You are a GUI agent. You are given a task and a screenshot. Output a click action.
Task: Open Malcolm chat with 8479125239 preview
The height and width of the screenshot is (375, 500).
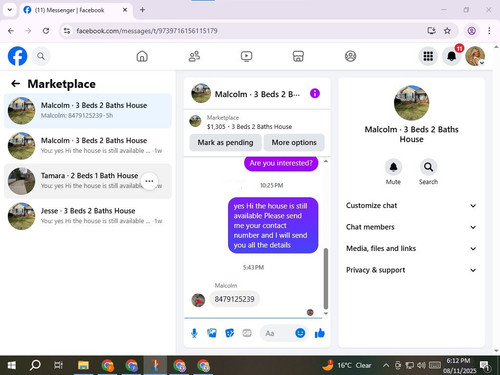tap(88, 111)
